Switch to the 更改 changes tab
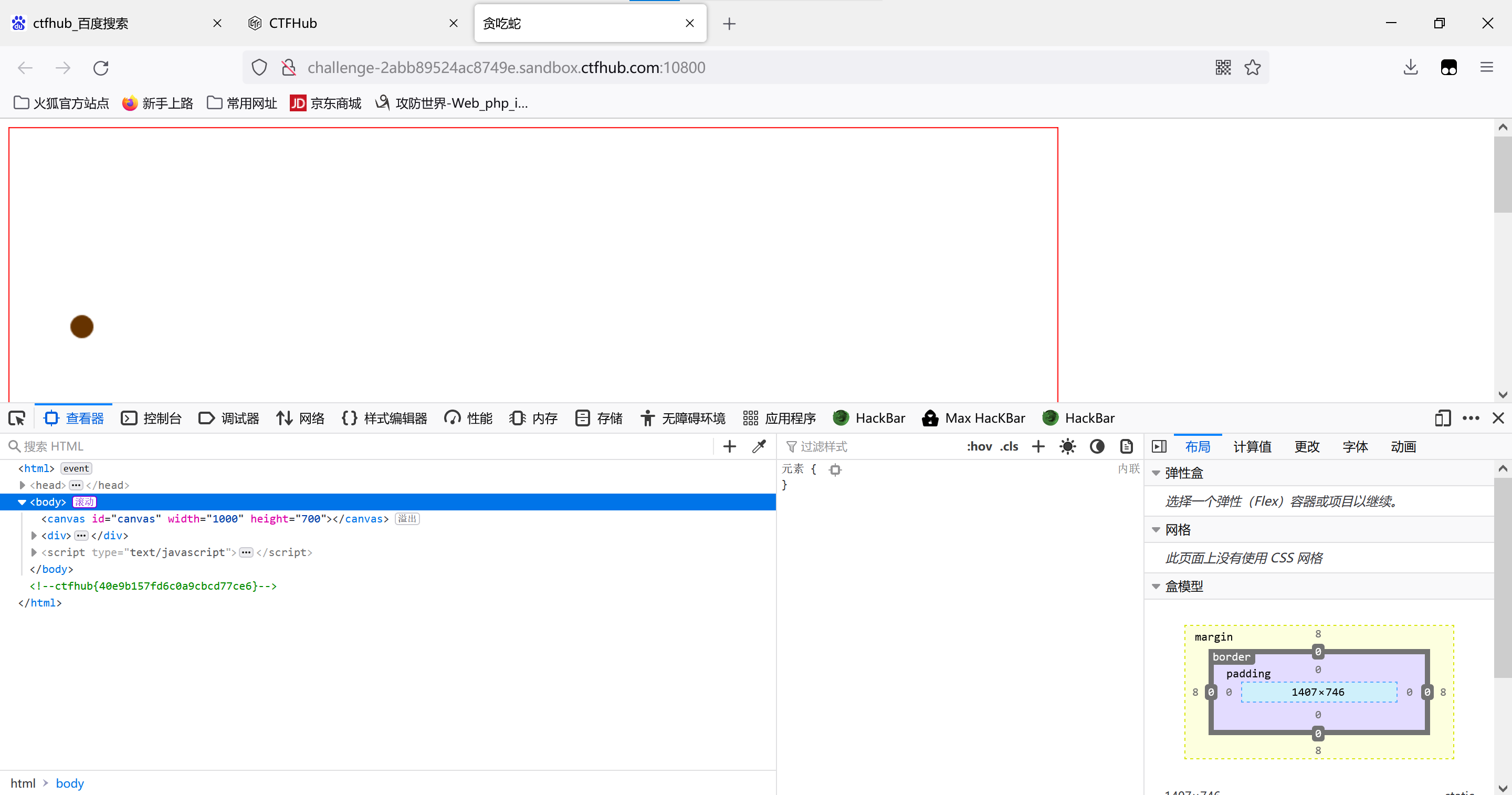1512x795 pixels. pyautogui.click(x=1307, y=447)
